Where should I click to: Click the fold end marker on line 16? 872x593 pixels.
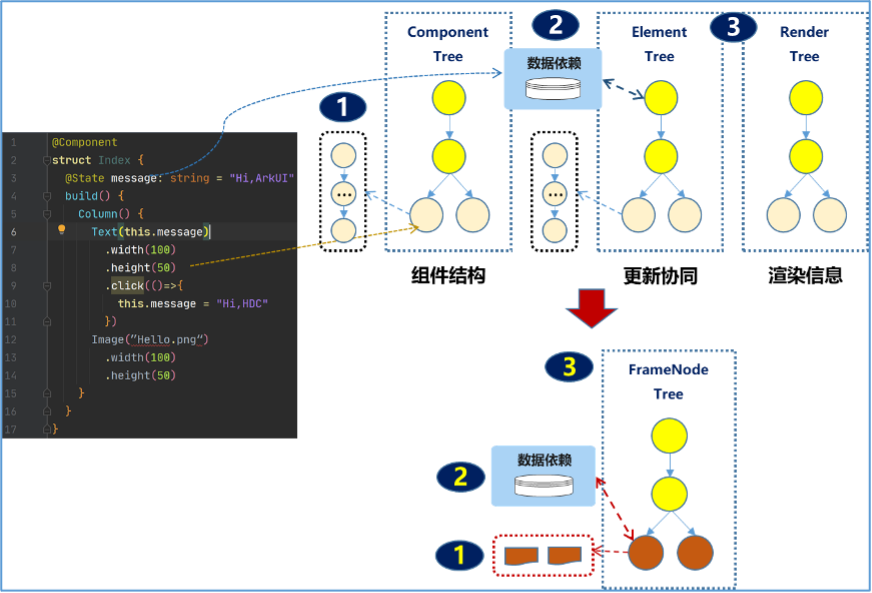coord(47,411)
